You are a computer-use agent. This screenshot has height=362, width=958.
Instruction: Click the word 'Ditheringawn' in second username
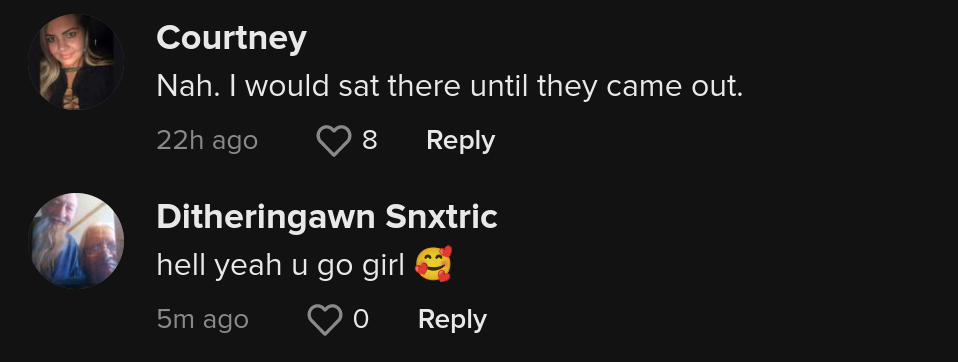click(x=266, y=217)
